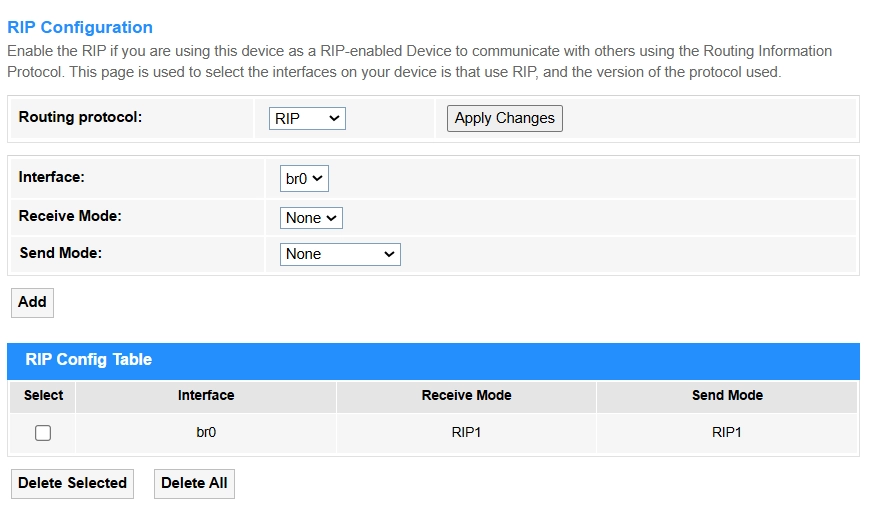
Task: Tick the checkbox for the br0 row
Action: [x=43, y=433]
